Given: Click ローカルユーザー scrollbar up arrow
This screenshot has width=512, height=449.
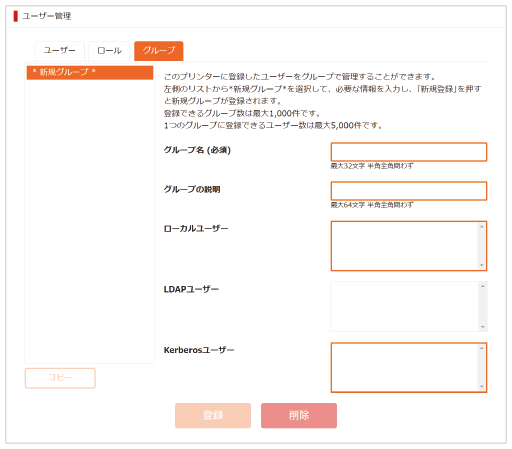Looking at the screenshot, I should coord(482,227).
